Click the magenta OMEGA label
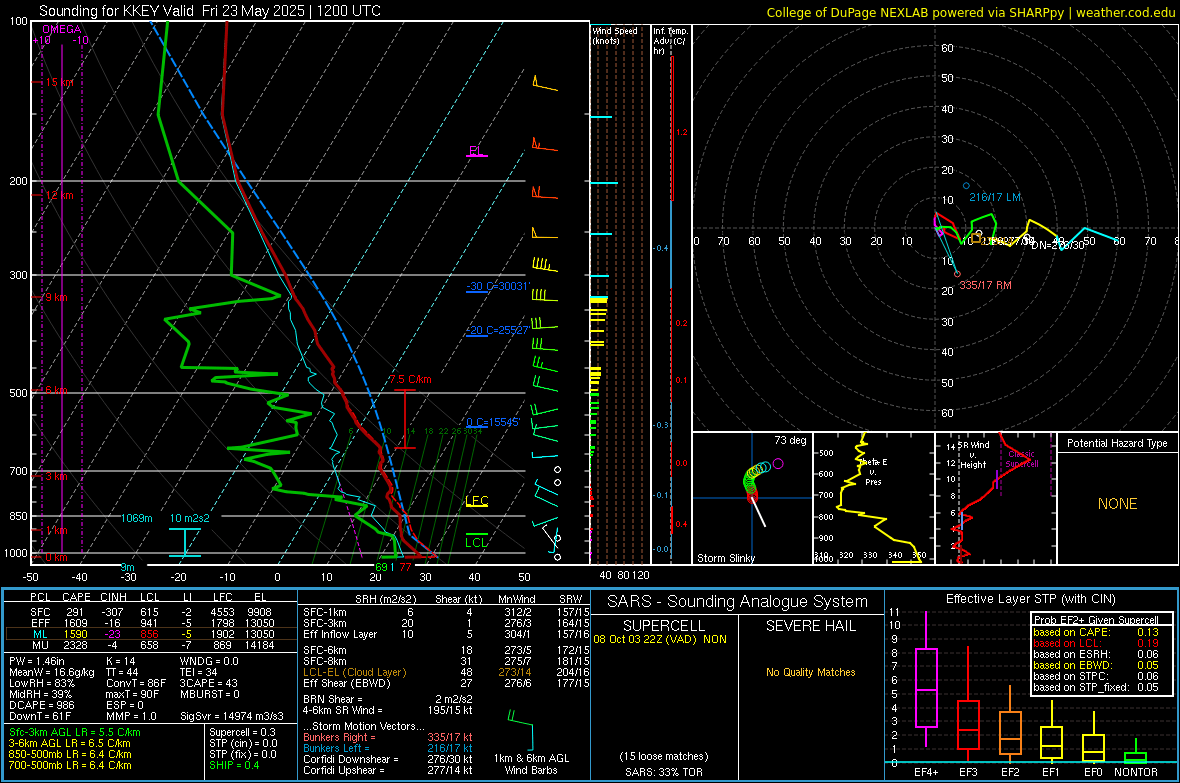The height and width of the screenshot is (783, 1180). tap(62, 29)
